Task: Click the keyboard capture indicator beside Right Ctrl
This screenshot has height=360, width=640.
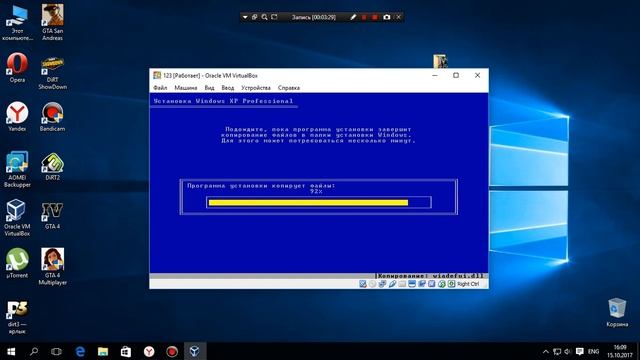Action: tap(451, 284)
